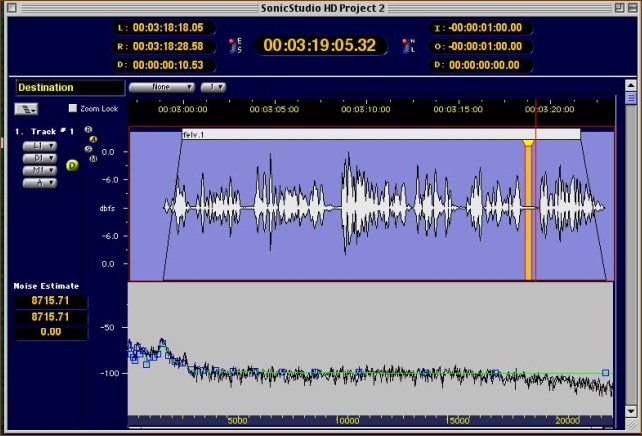The height and width of the screenshot is (436, 642).
Task: Click the L timecode field 00:03:18:18.05
Action: click(x=164, y=28)
